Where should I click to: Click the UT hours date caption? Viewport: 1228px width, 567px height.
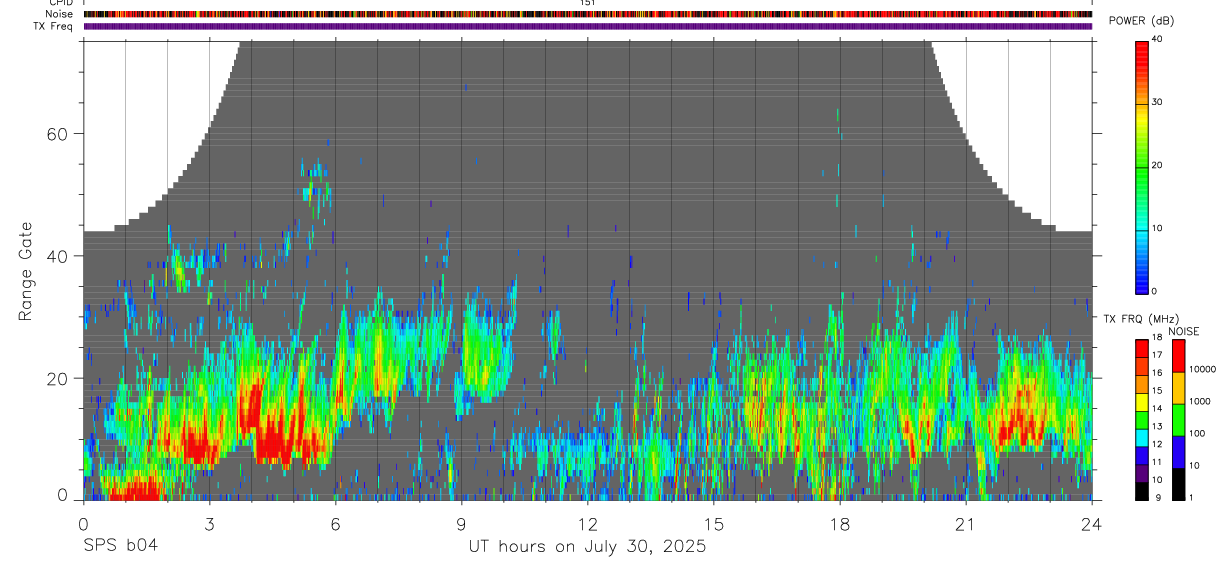pos(588,547)
